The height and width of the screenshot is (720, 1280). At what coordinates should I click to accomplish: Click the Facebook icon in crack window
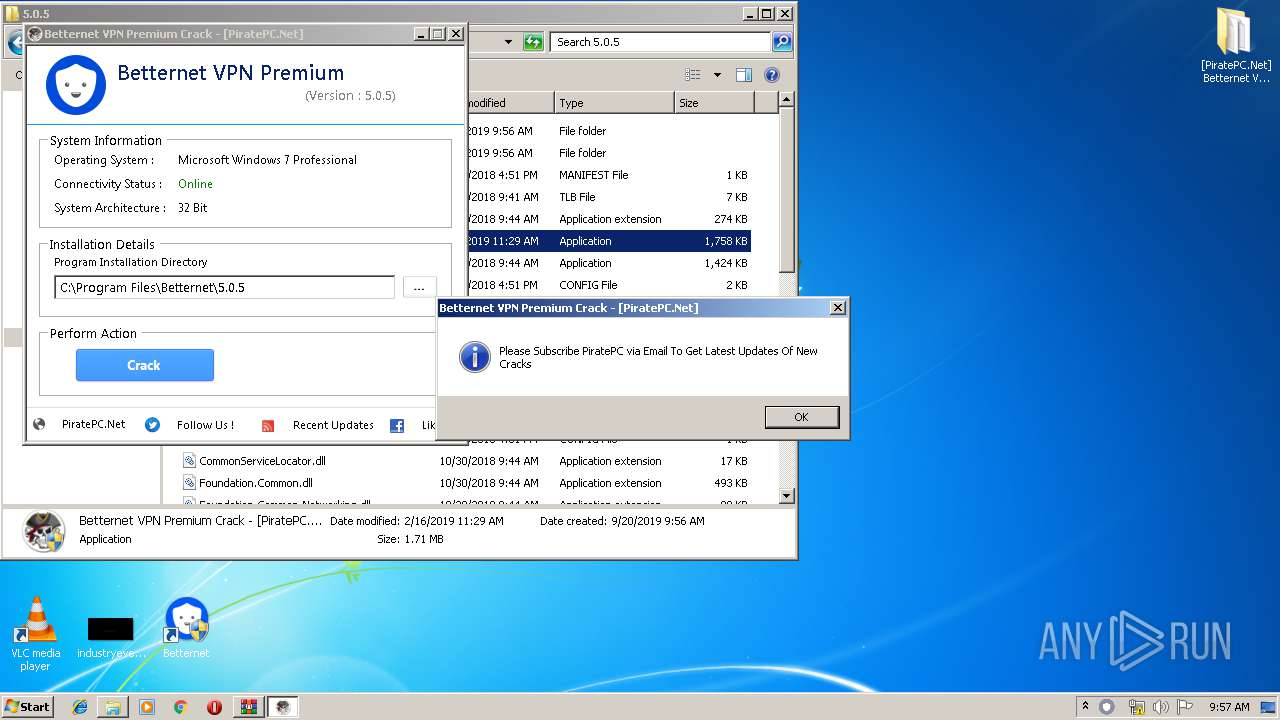point(397,426)
